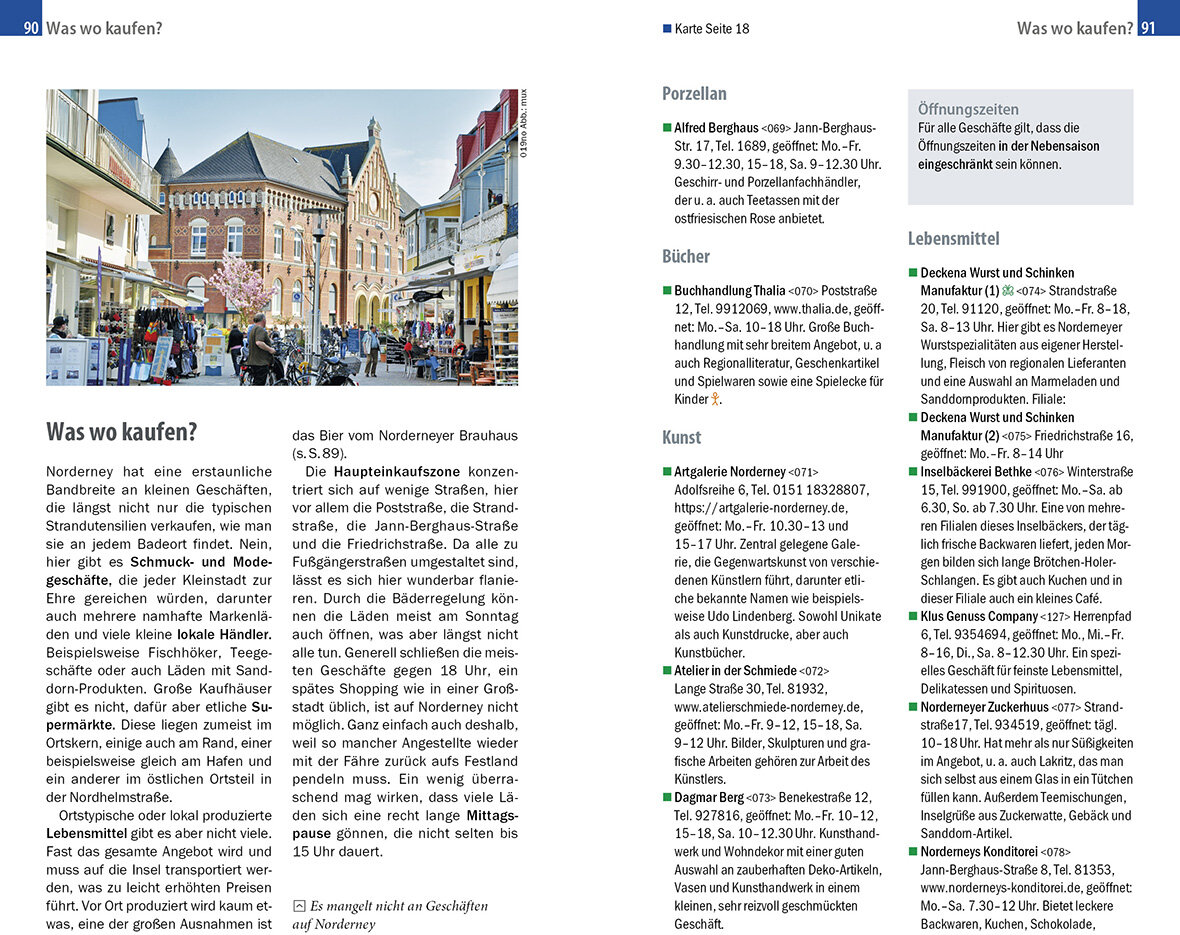Click the caption marker icon before Es mangelt
This screenshot has height=935, width=1180.
click(x=299, y=906)
